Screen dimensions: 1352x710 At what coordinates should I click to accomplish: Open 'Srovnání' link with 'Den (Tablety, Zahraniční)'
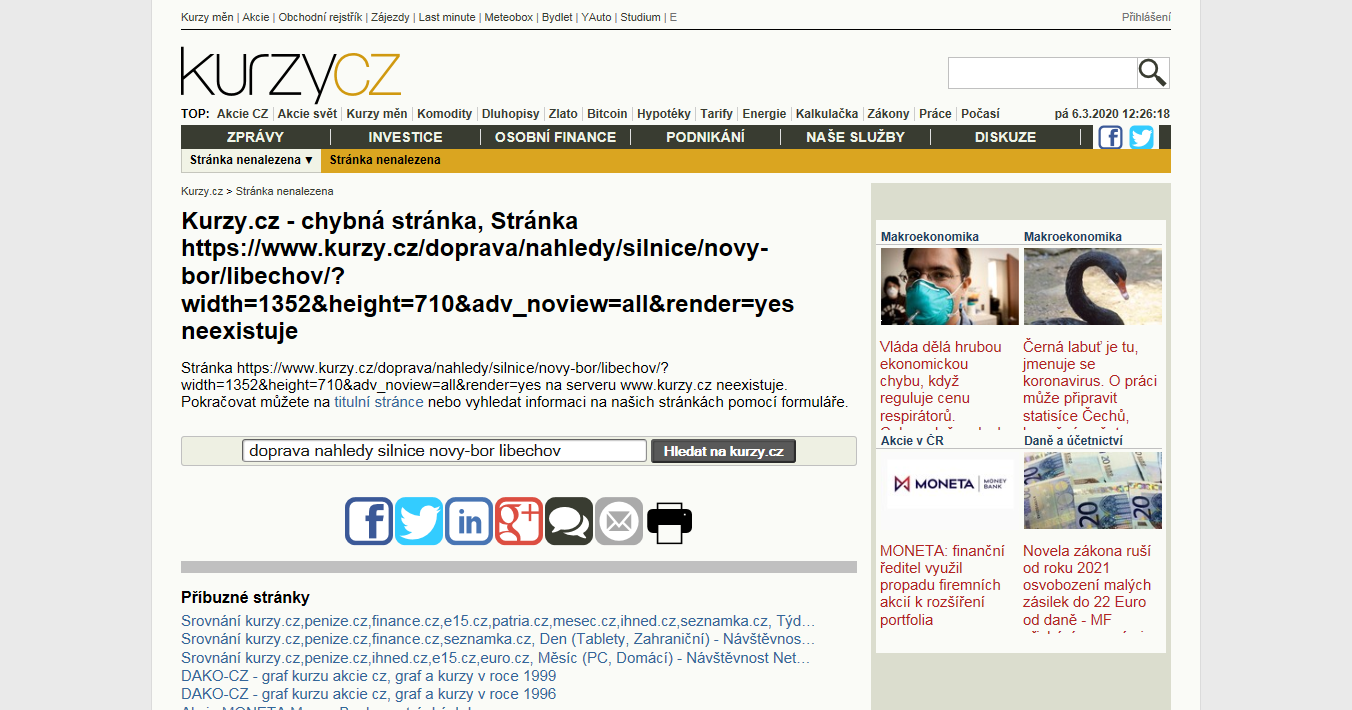498,639
